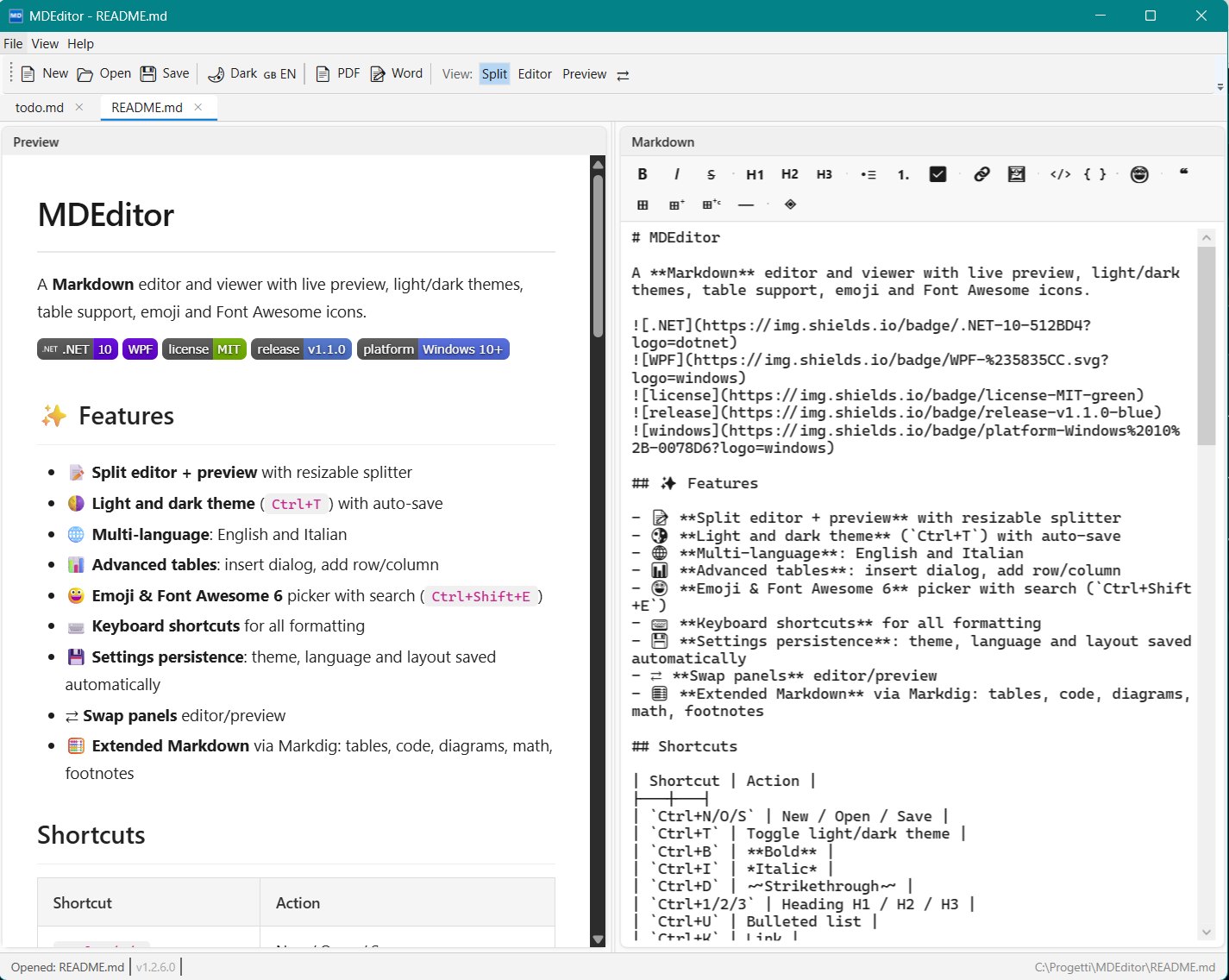Insert a table

[643, 204]
